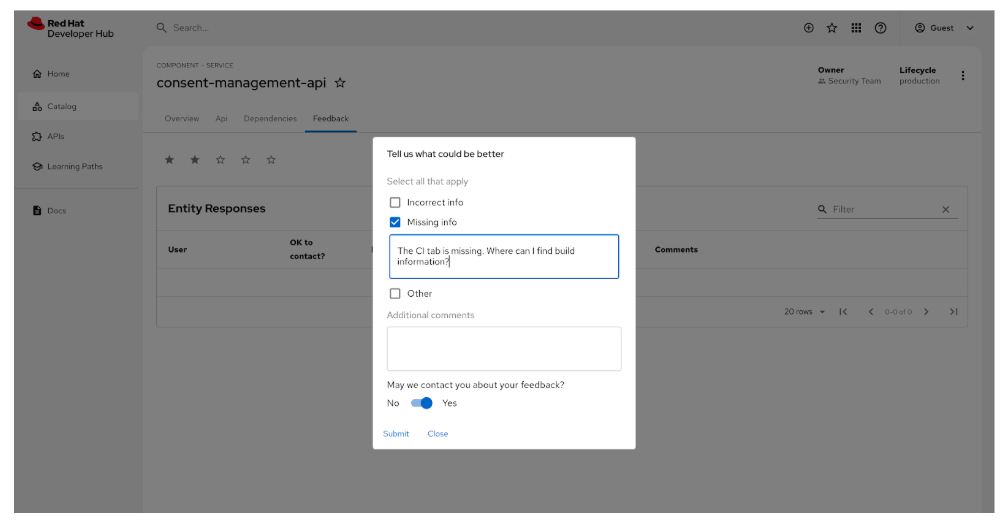The height and width of the screenshot is (521, 1005).
Task: Click the Additional comments text box
Action: click(504, 349)
